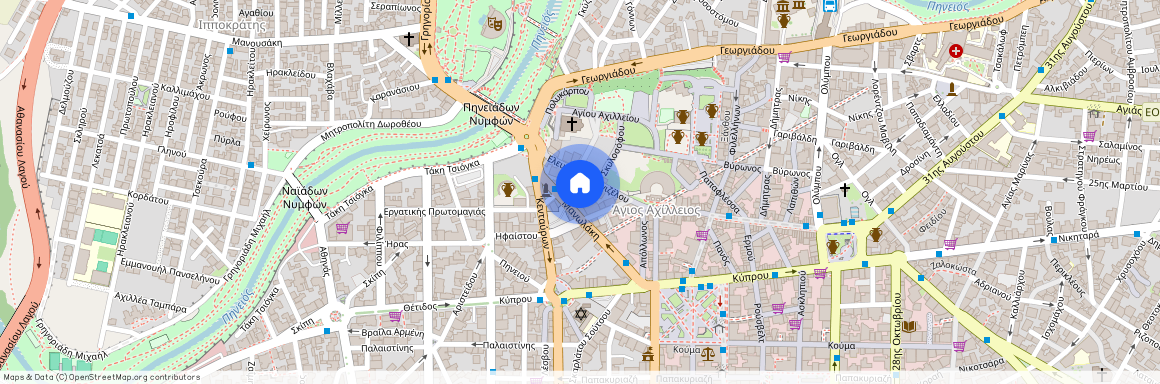Screen dimensions: 1160x384
Task: Click the Ηφαίστου street label
Action: tap(516, 235)
